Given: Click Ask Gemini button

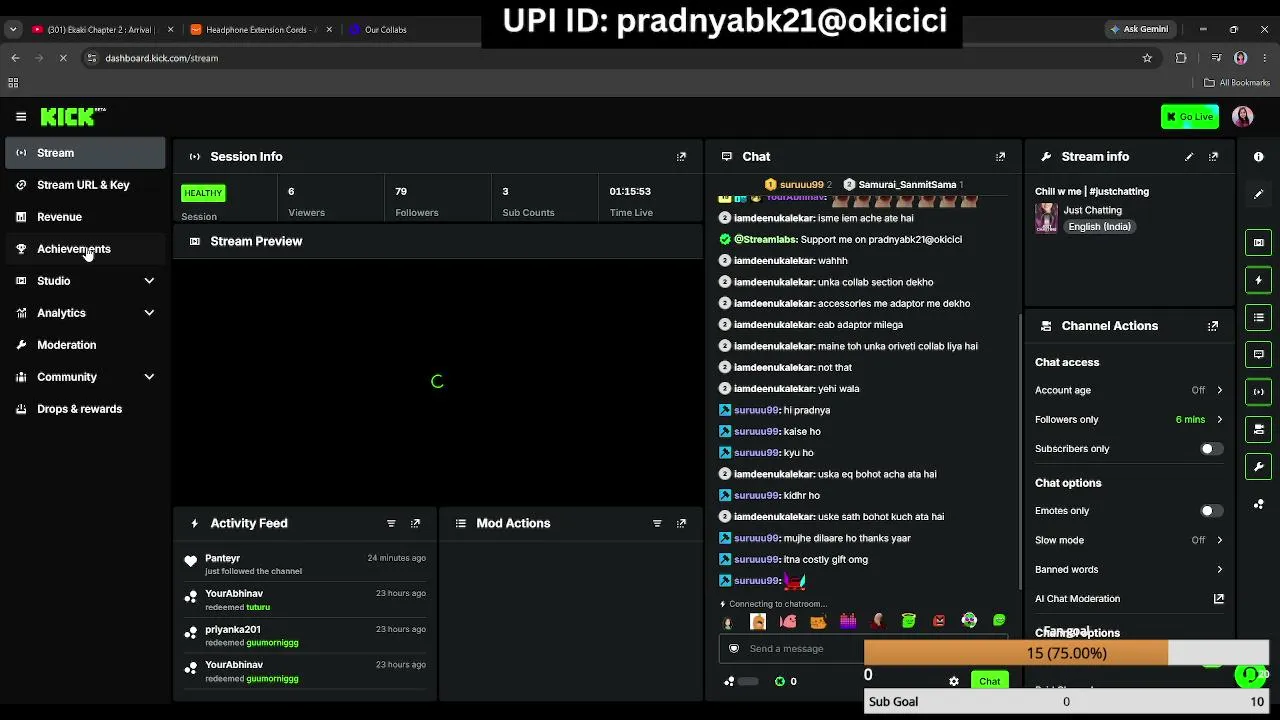Looking at the screenshot, I should [1139, 29].
